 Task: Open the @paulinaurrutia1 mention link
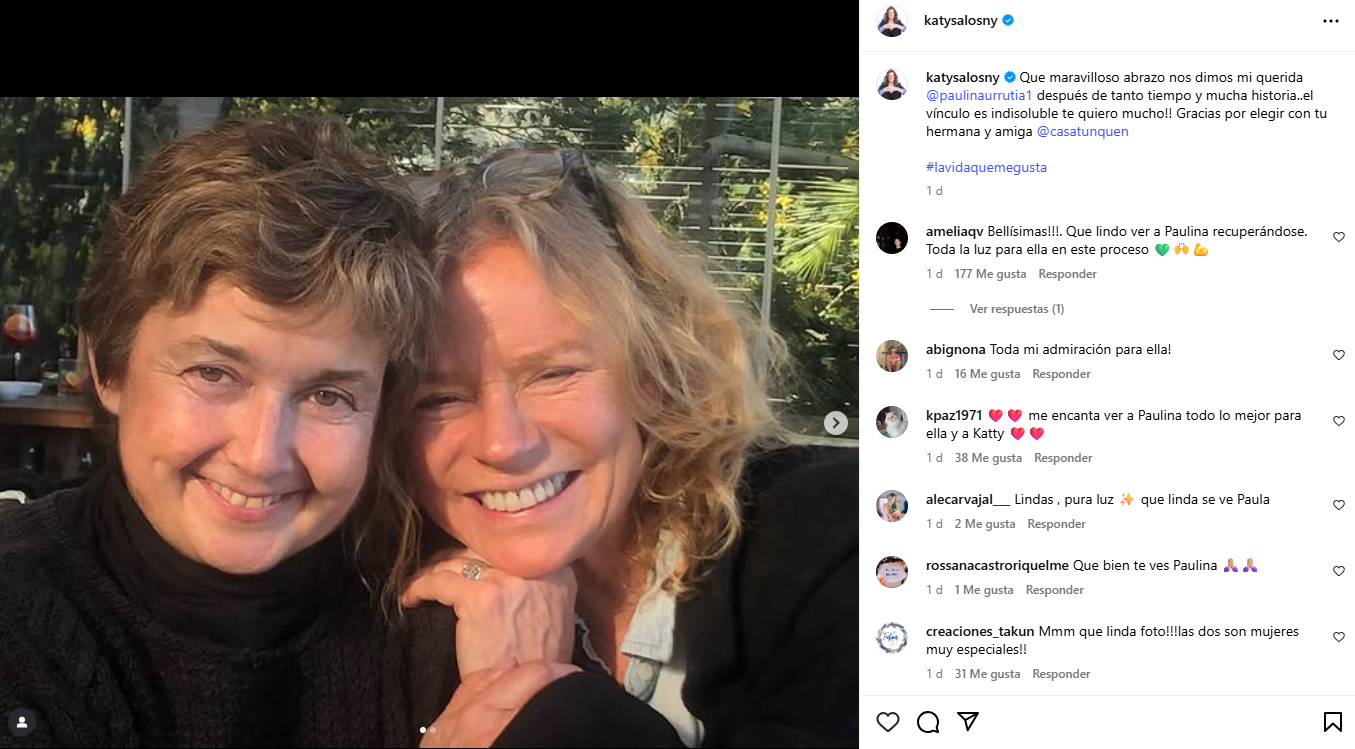tap(981, 95)
